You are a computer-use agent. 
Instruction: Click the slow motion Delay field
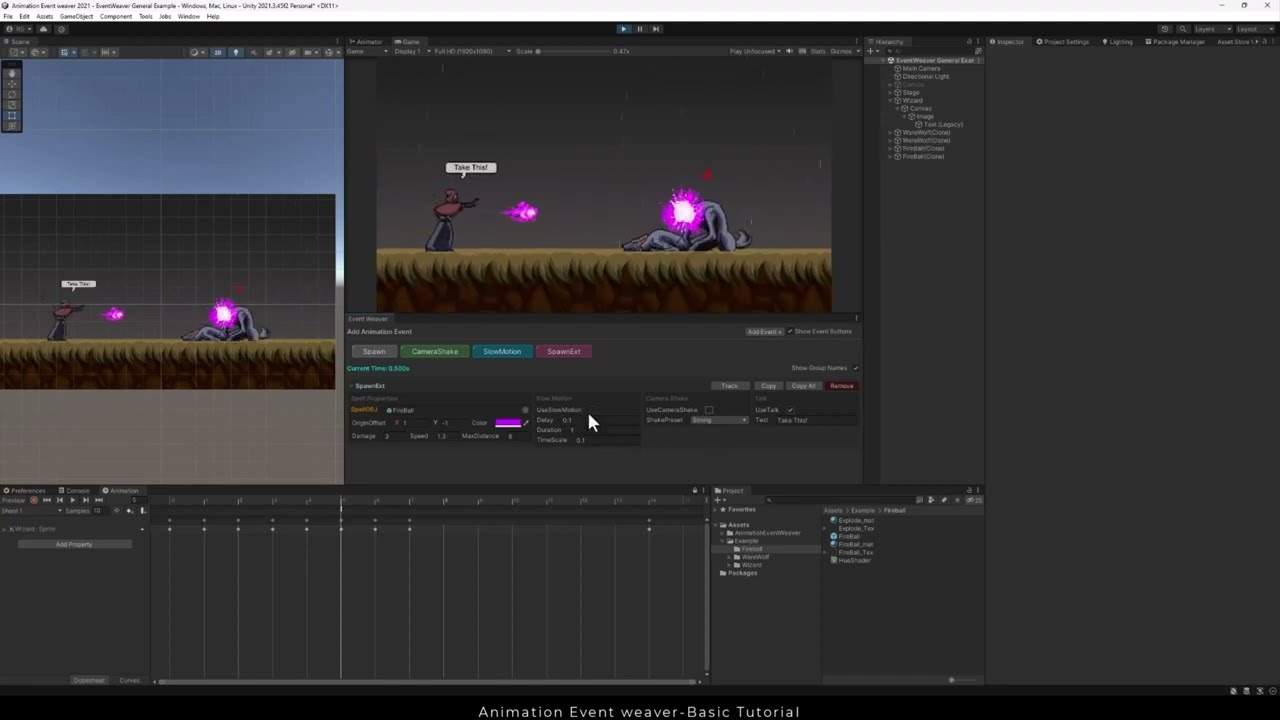(599, 420)
